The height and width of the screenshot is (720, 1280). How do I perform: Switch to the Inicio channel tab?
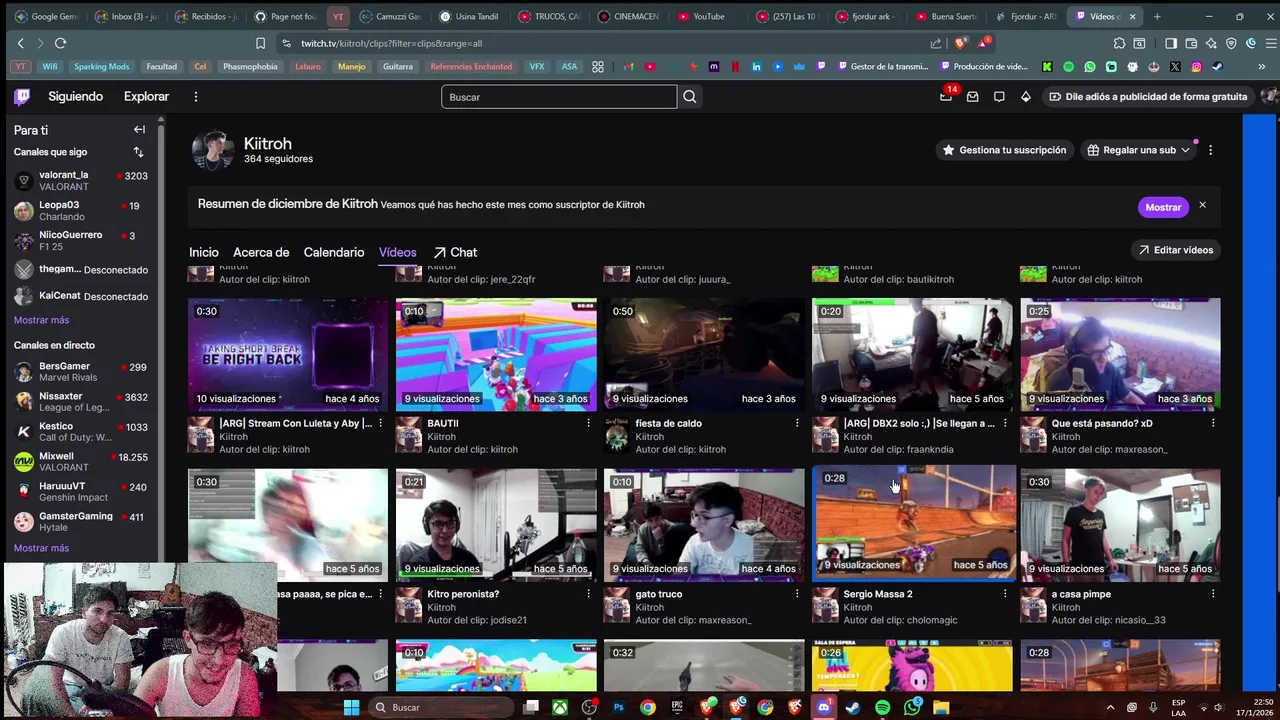click(x=203, y=252)
